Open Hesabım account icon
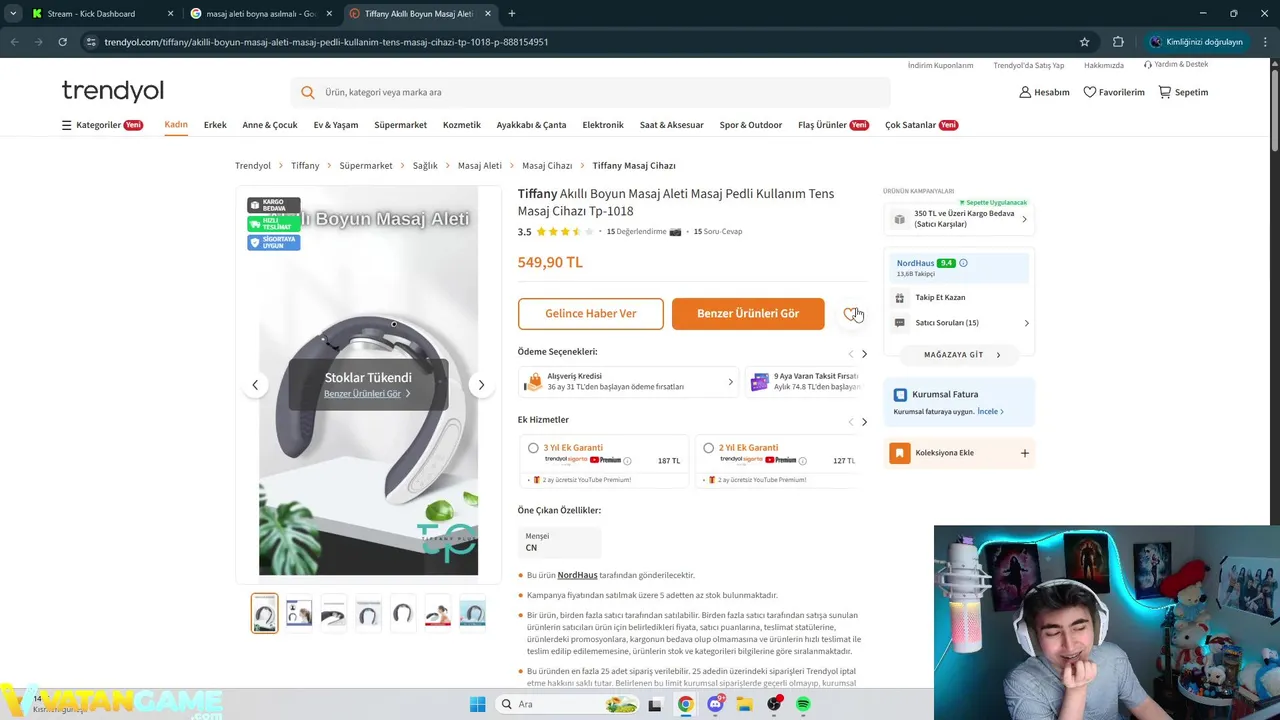 tap(1025, 92)
